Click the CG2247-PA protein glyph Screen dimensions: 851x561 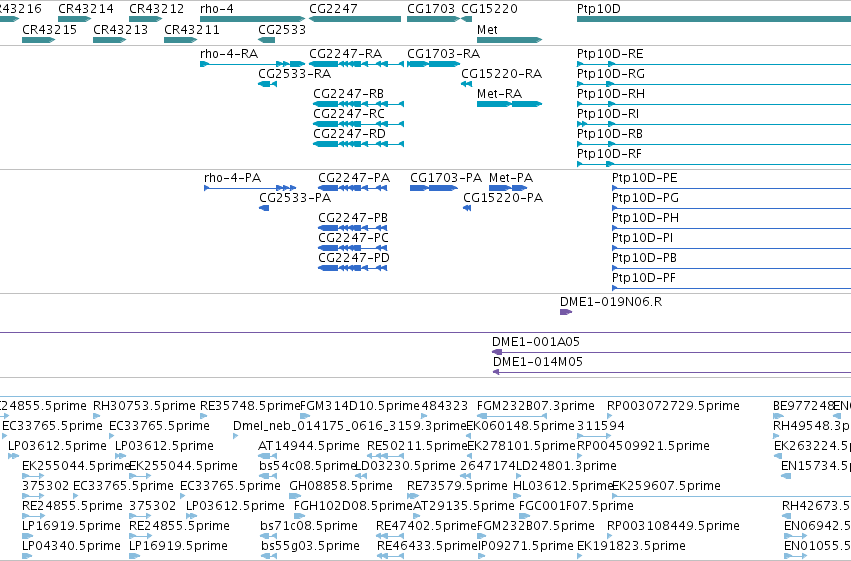pyautogui.click(x=353, y=188)
